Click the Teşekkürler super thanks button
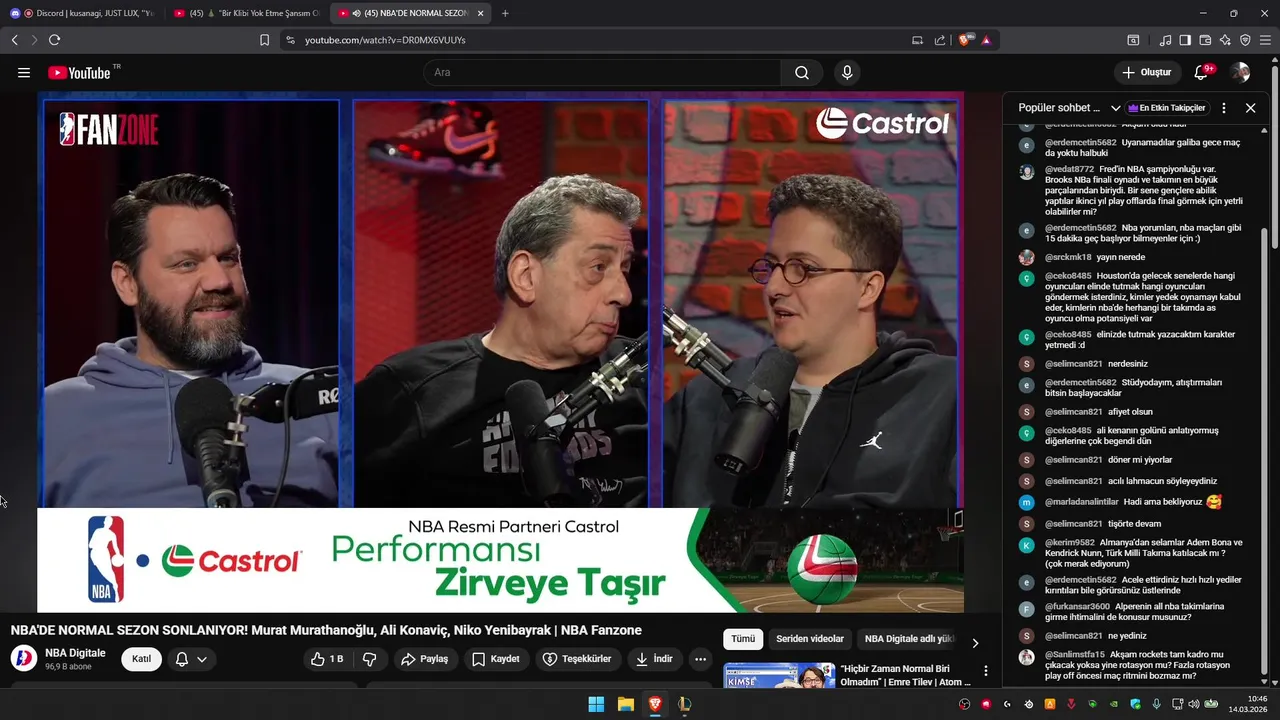 coord(577,659)
